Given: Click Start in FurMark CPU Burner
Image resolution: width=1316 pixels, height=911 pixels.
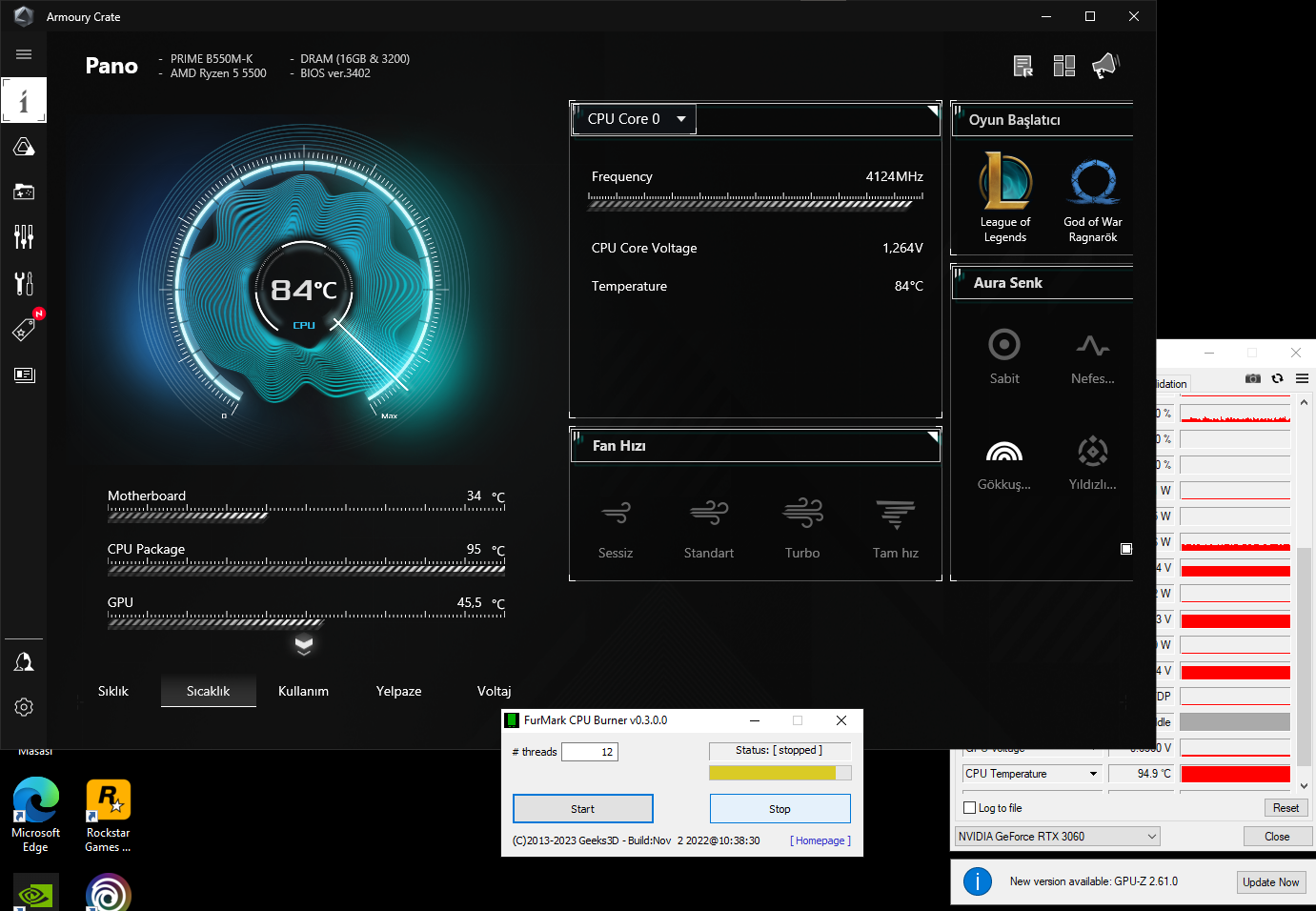Looking at the screenshot, I should (583, 809).
